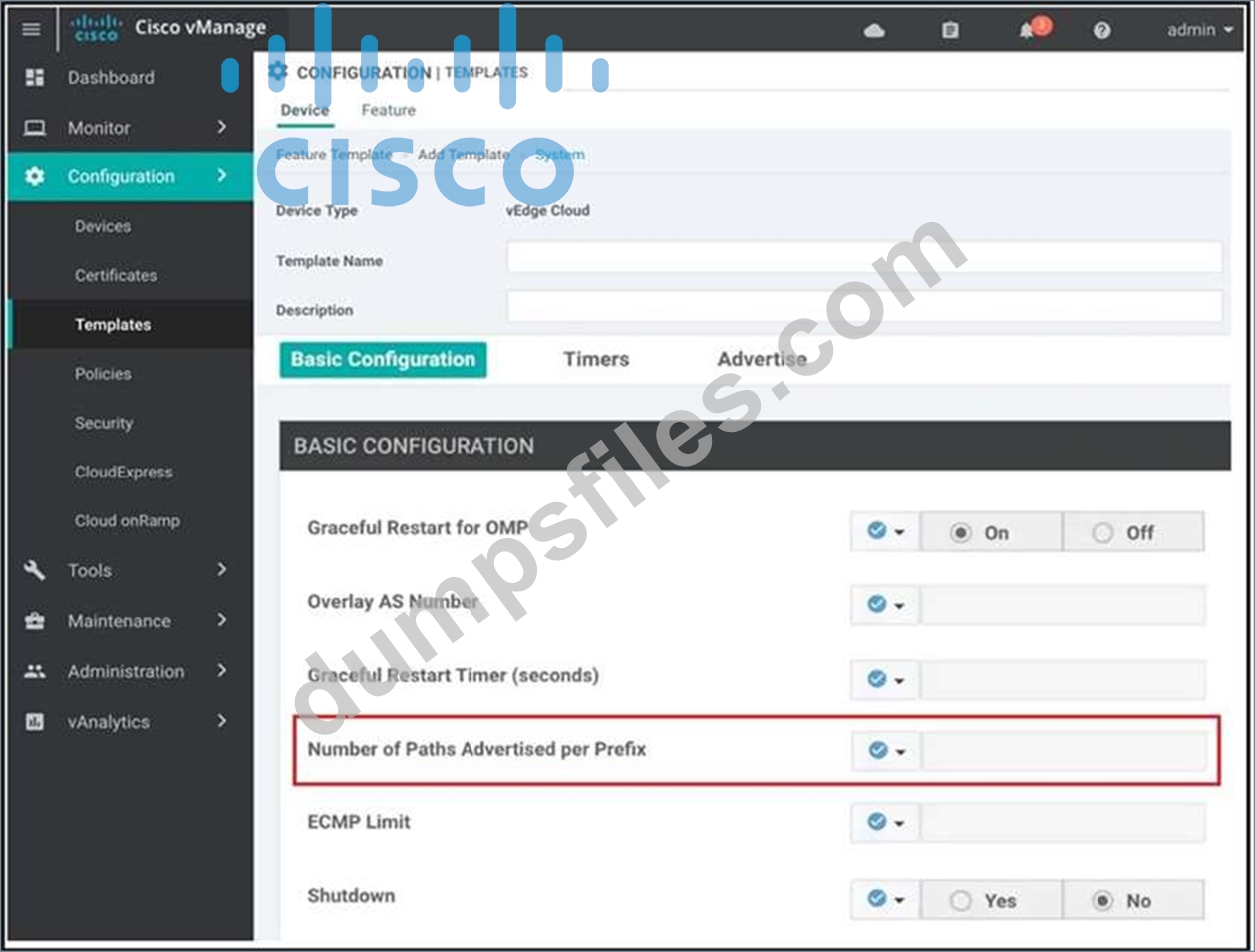Screen dimensions: 1255x952
Task: Click the Template Name input field
Action: point(863,258)
